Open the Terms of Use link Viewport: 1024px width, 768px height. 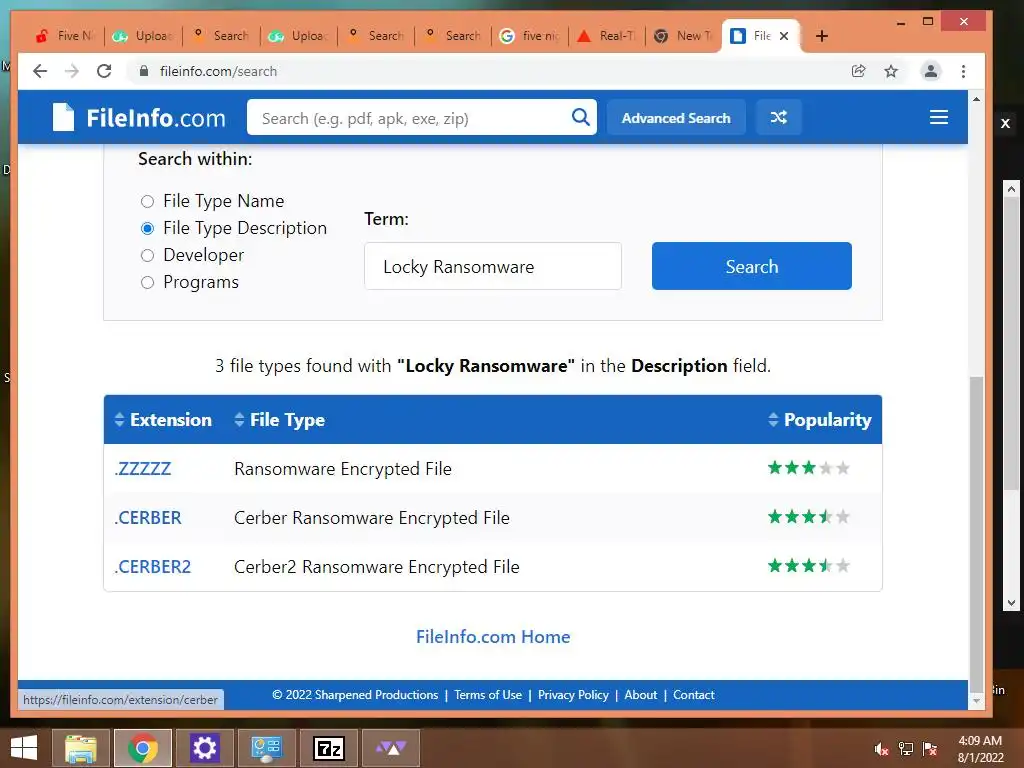click(488, 695)
